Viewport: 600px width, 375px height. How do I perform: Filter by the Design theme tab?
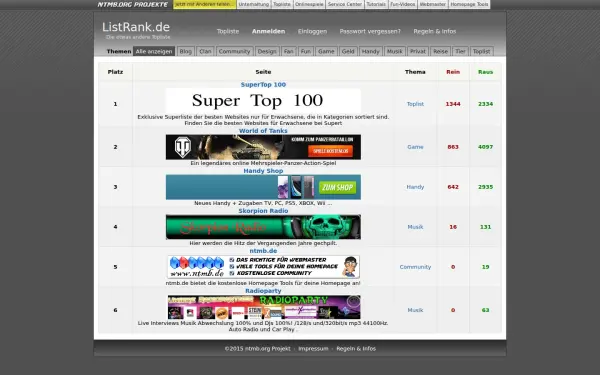pyautogui.click(x=267, y=51)
